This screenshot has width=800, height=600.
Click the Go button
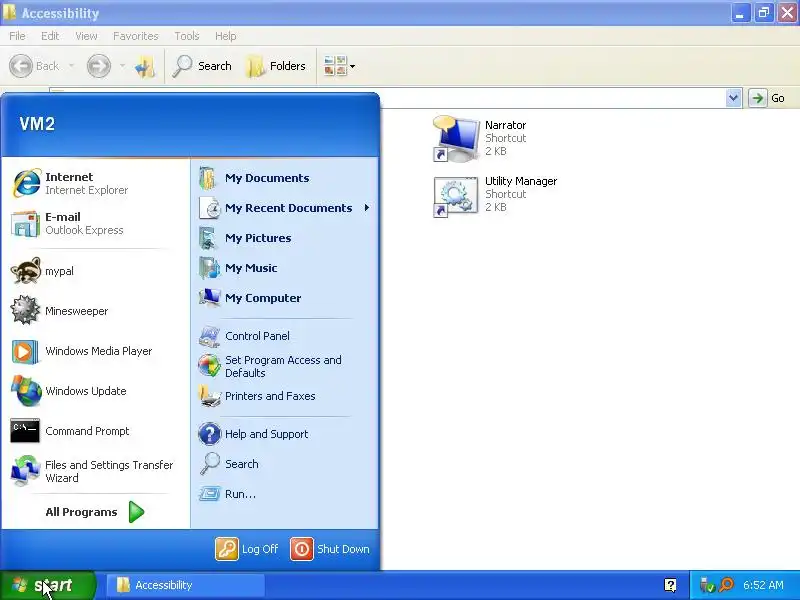768,98
